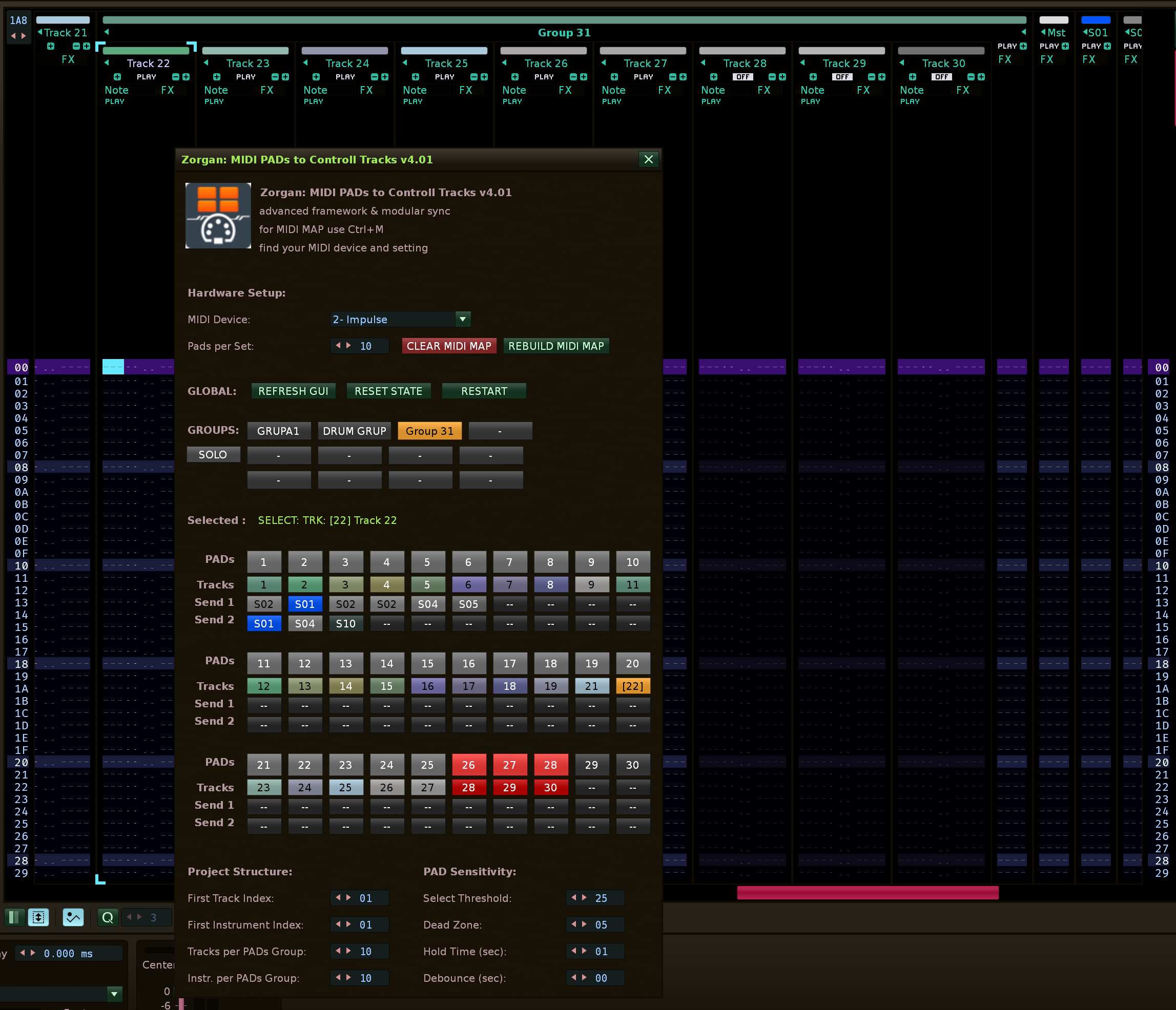Toggle OFF state on Track 28
The height and width of the screenshot is (1010, 1176).
point(742,77)
